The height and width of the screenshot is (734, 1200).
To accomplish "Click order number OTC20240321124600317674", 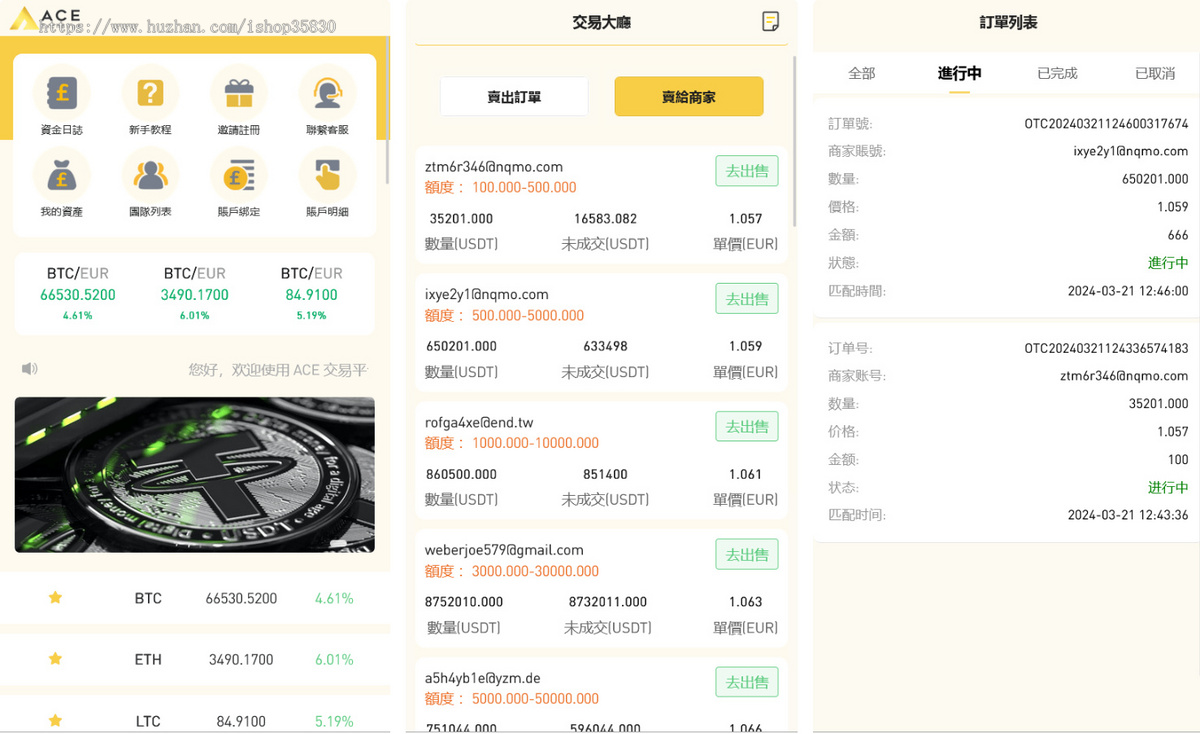I will pos(1106,124).
